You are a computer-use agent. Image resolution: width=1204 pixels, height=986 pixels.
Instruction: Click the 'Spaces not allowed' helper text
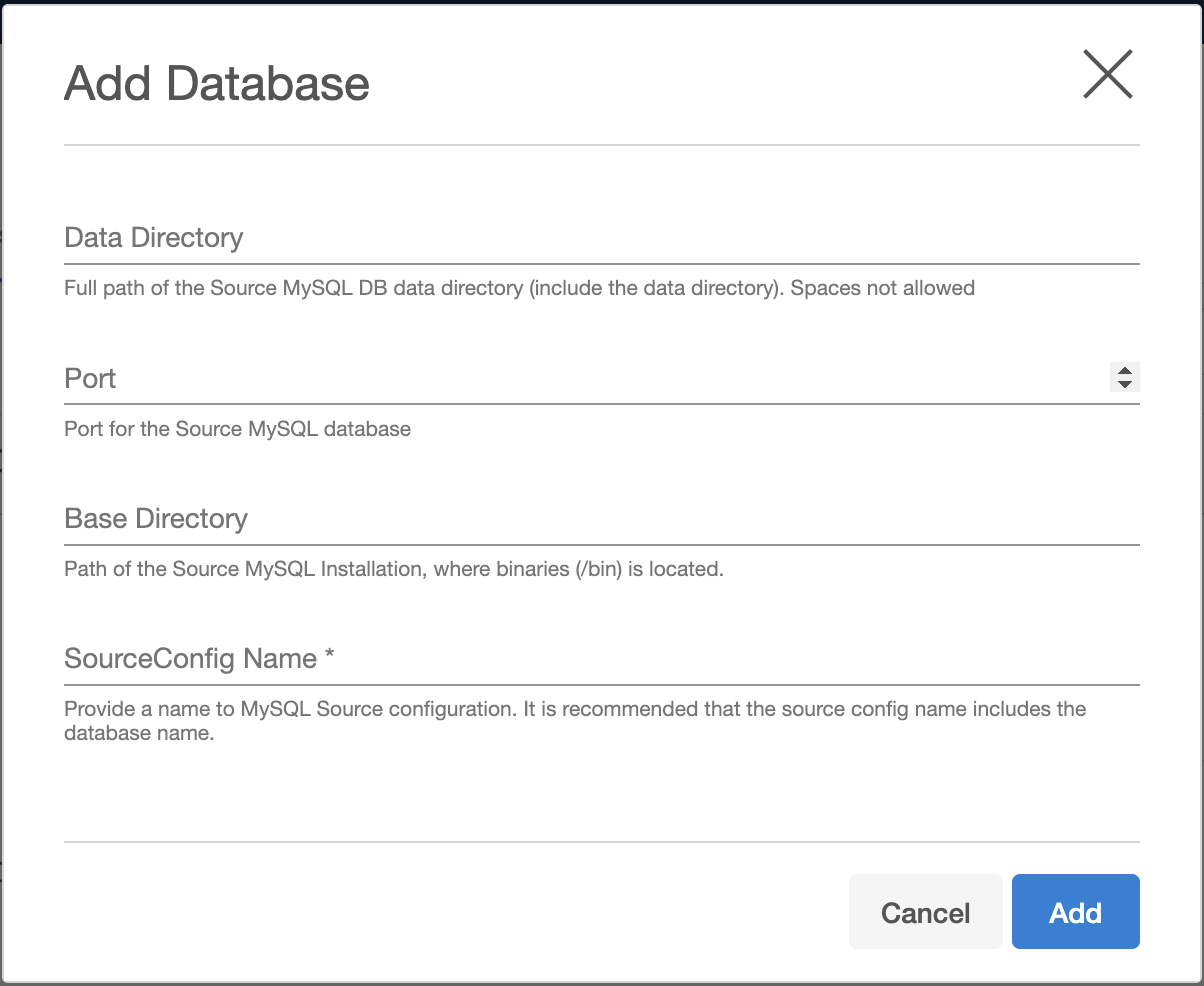882,288
